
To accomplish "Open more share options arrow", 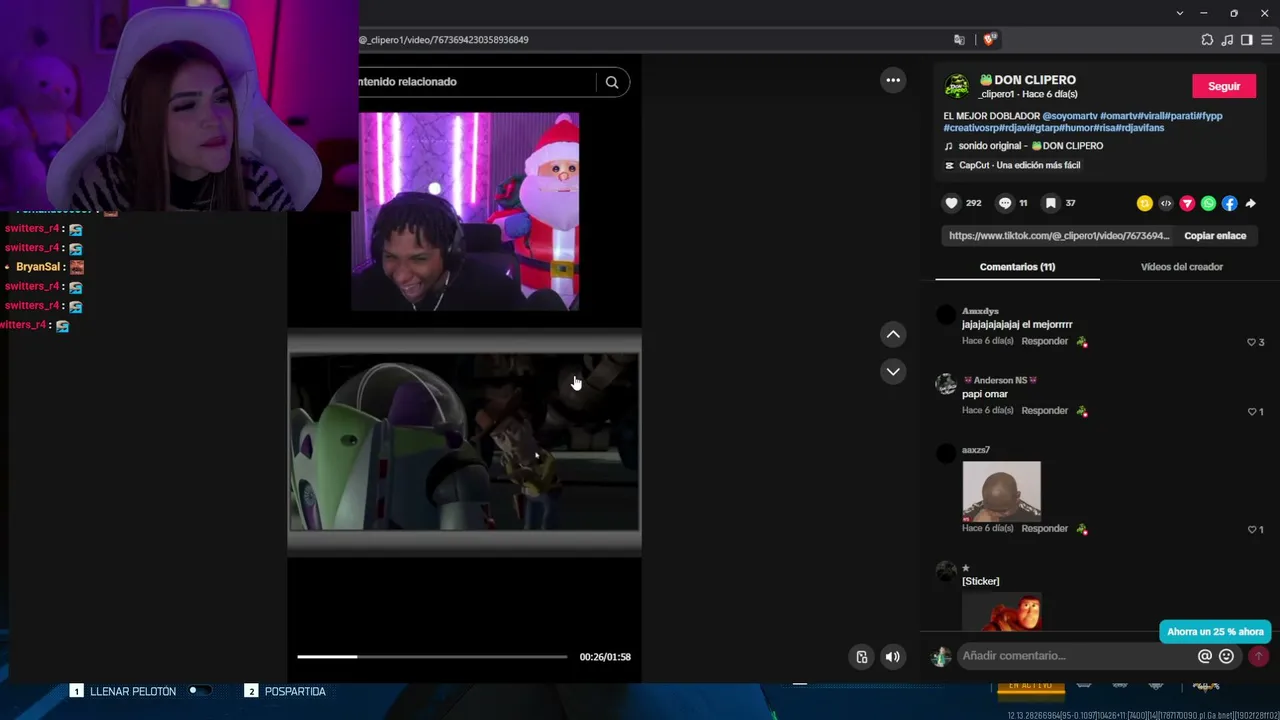I will pos(1250,203).
